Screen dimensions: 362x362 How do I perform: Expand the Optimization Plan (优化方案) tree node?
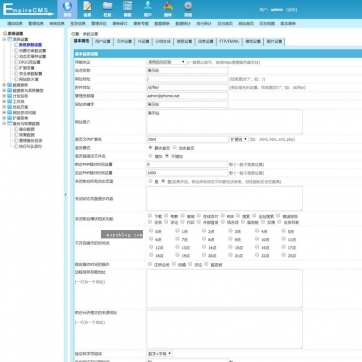(4, 107)
